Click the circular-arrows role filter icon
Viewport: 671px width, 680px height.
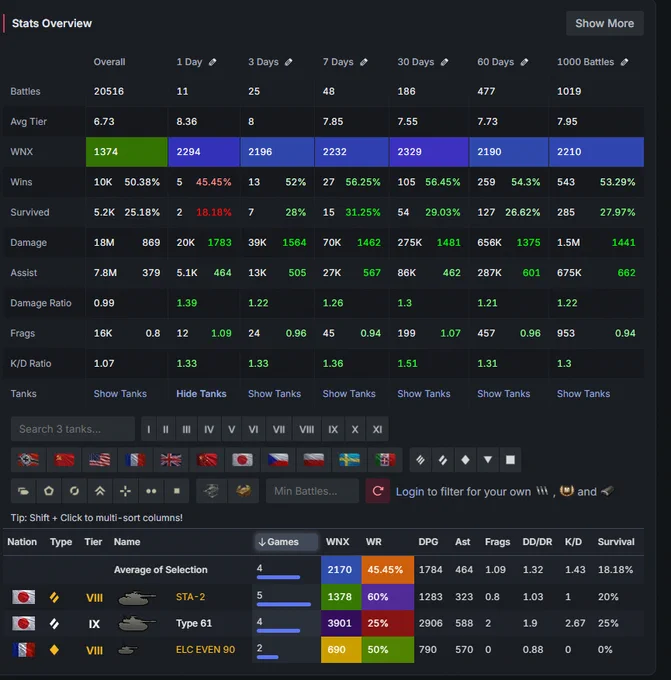75,491
